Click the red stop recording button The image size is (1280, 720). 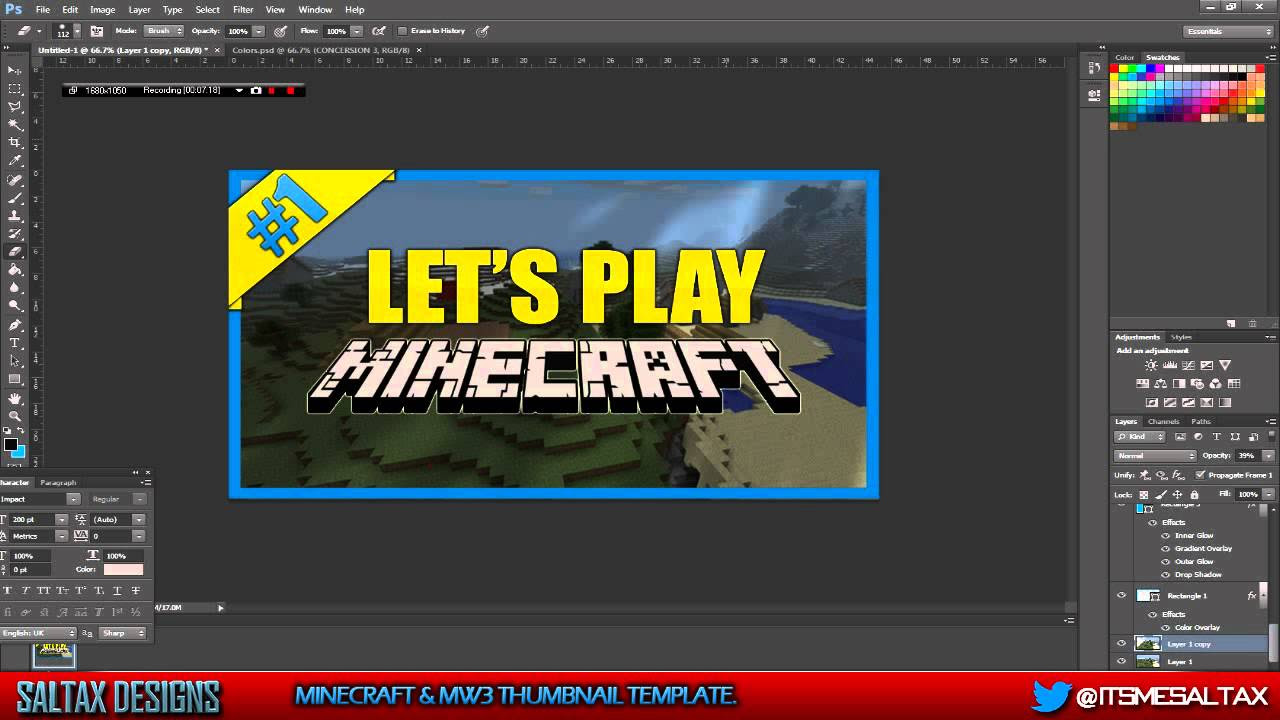tap(290, 90)
